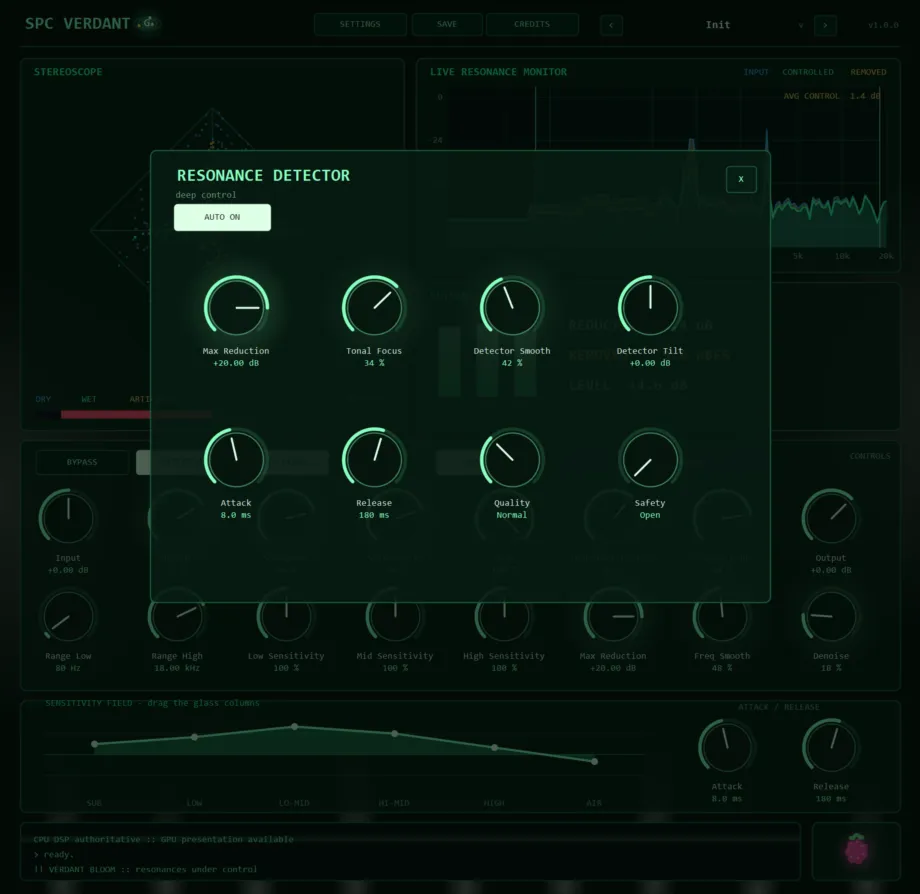Go to the previous preset with the left arrow
This screenshot has height=894, width=920.
pyautogui.click(x=611, y=25)
